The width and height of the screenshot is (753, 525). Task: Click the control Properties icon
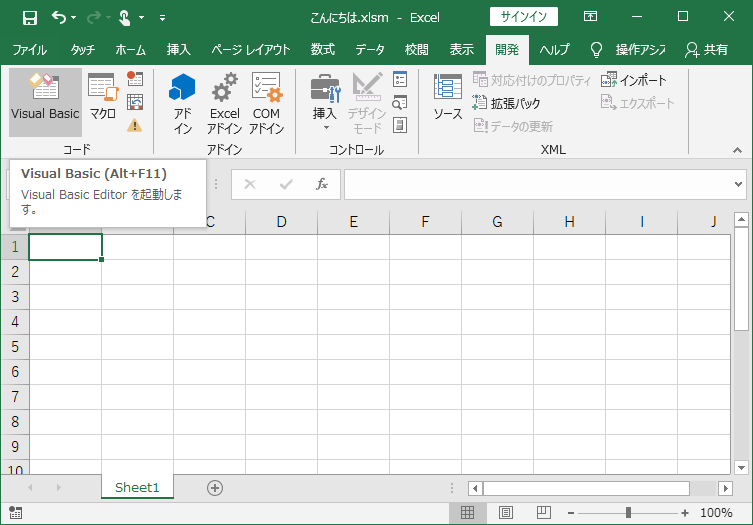400,79
